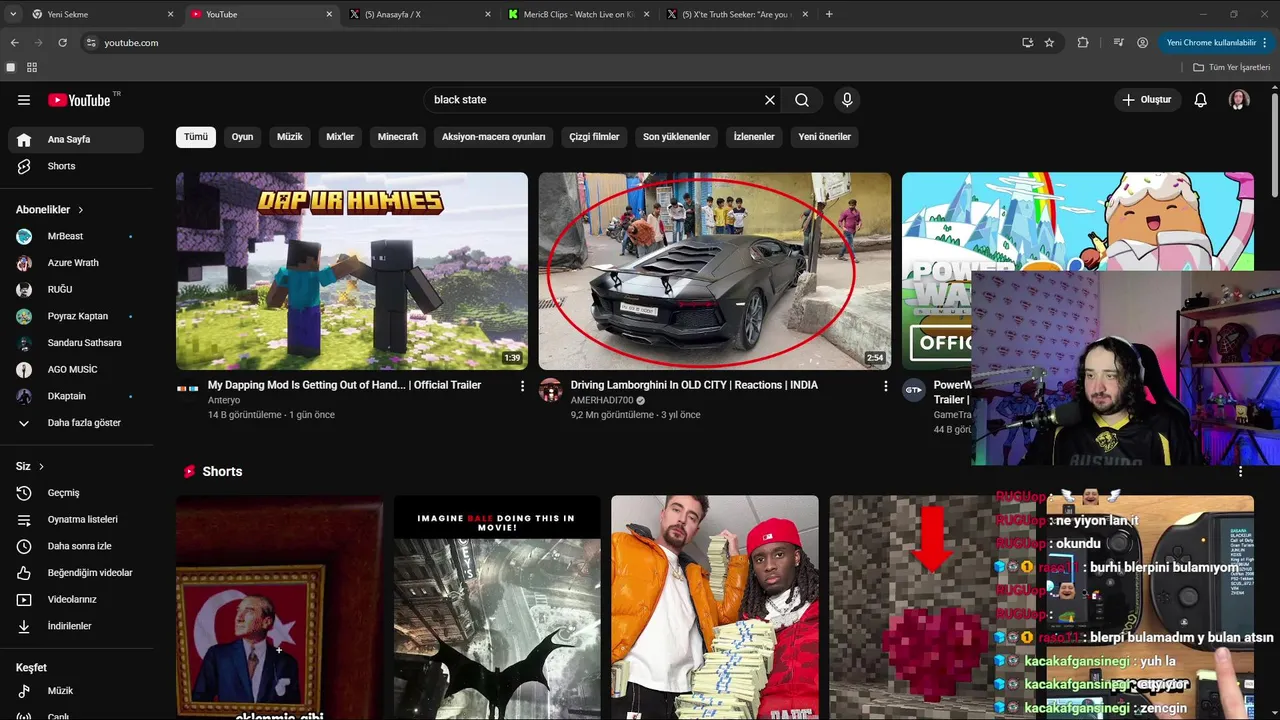Select the Çizgi filmler chip
This screenshot has height=720, width=1280.
coord(595,137)
